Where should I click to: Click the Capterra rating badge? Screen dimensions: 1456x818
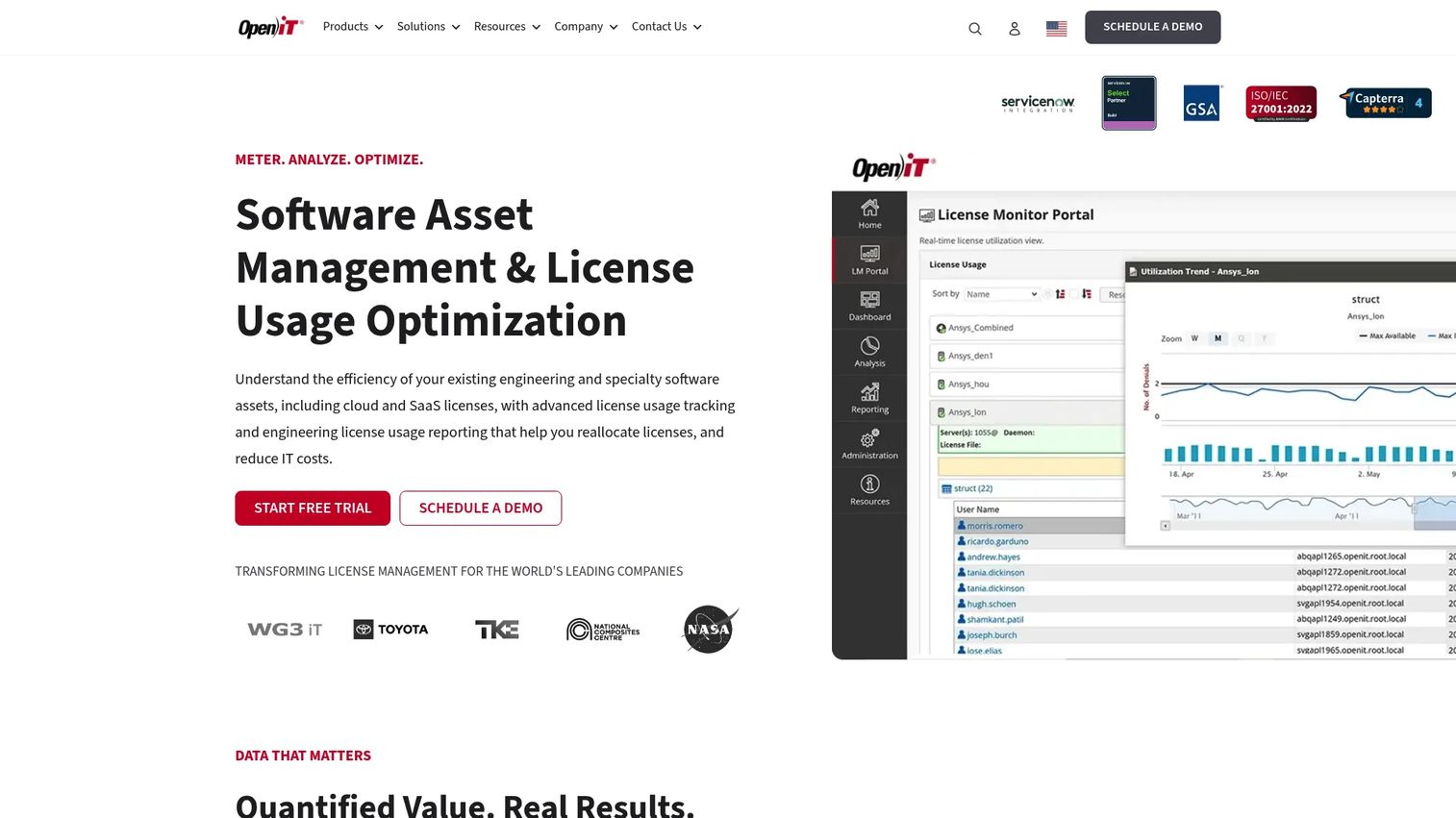1386,103
